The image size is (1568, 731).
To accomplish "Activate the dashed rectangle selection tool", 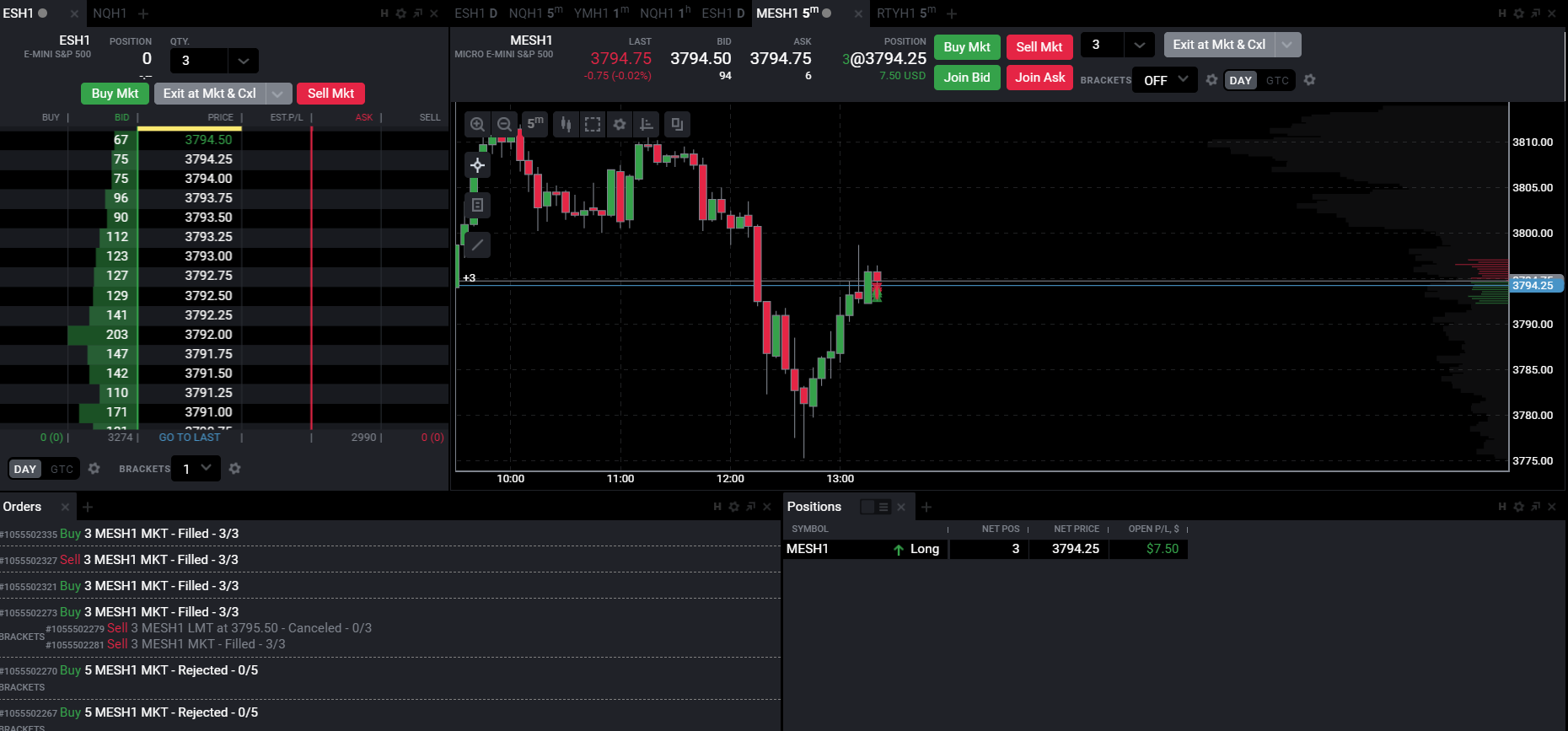I will 593,124.
